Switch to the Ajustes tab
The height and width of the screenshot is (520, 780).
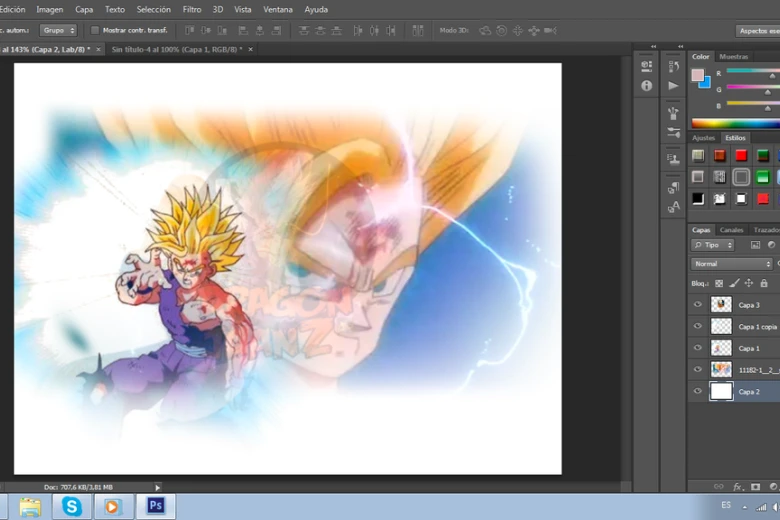pos(703,138)
